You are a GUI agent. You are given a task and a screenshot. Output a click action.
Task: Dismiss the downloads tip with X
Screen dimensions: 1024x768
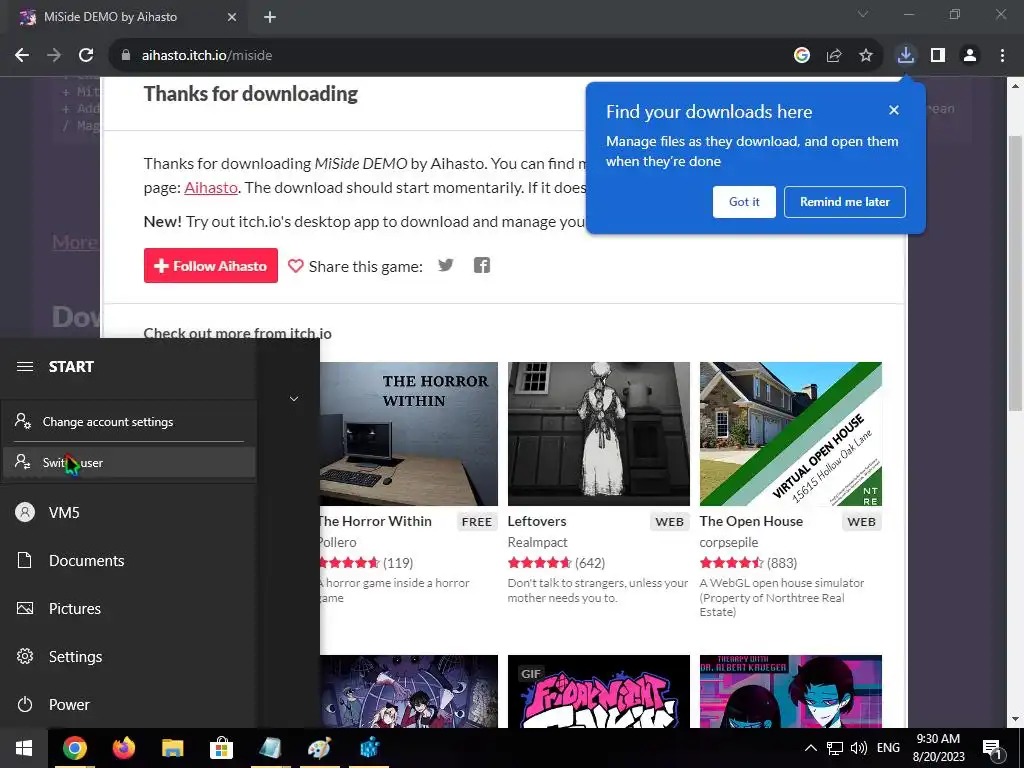coord(894,110)
